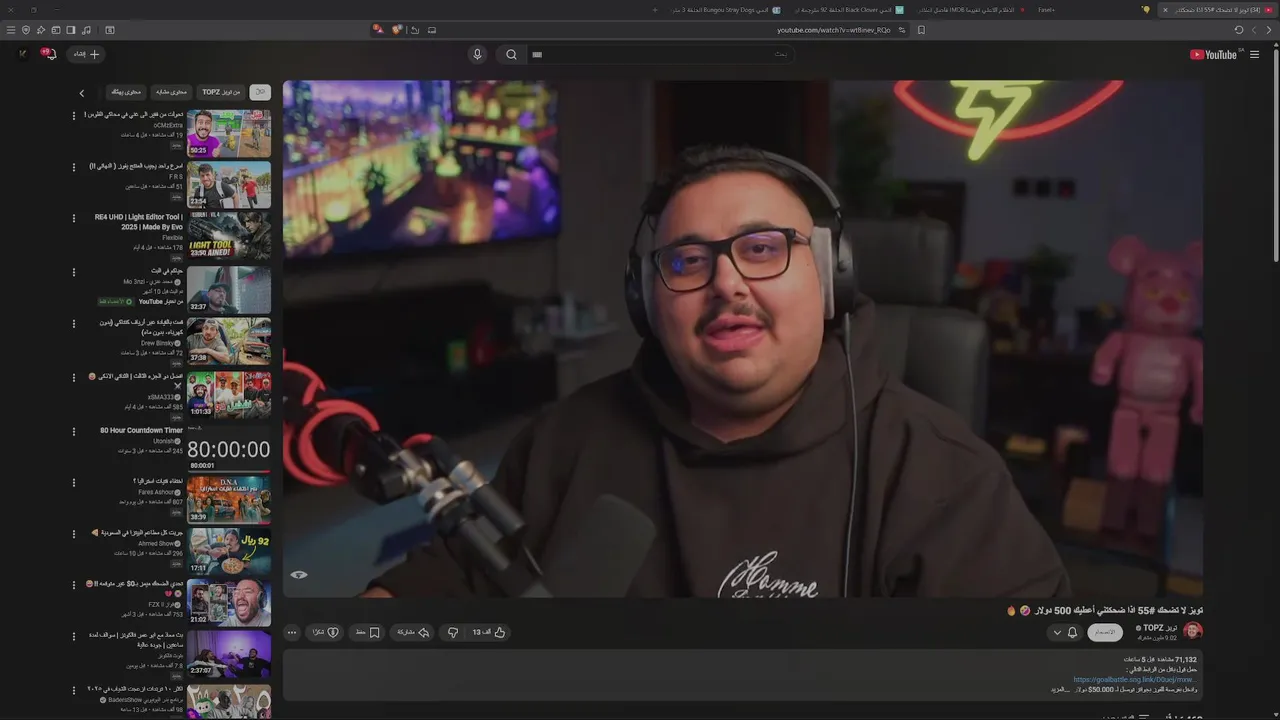1280x720 pixels.
Task: Click the search magnifier button
Action: tap(511, 54)
